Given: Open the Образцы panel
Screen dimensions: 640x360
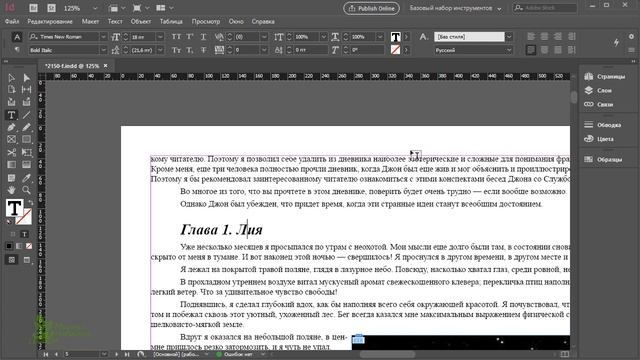Looking at the screenshot, I should coord(604,159).
